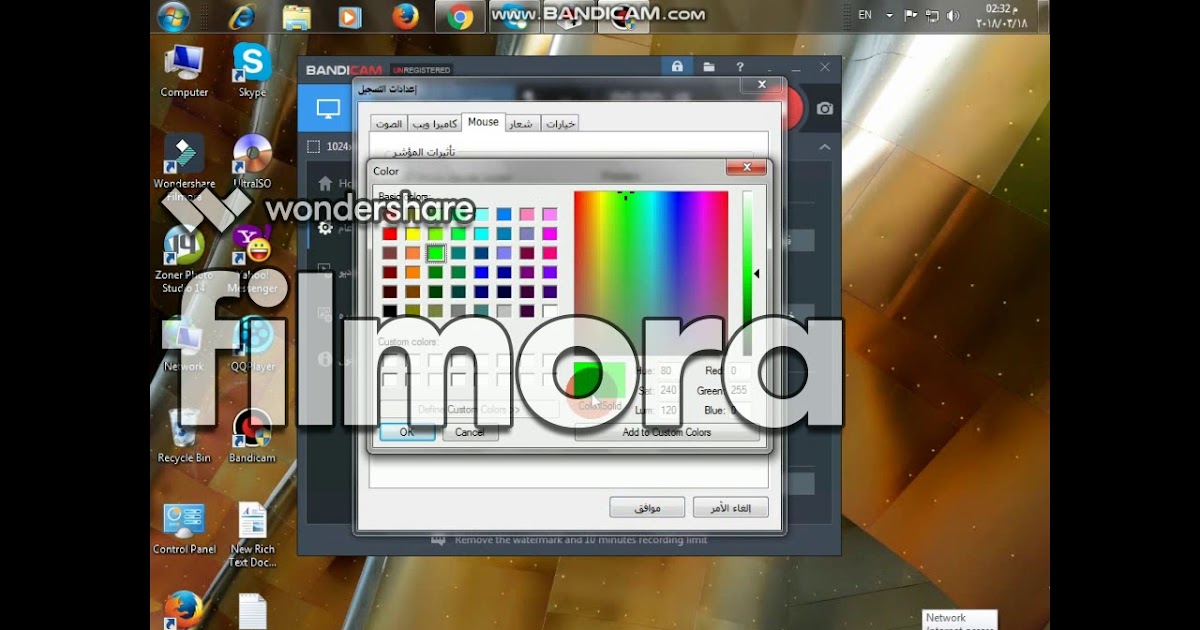The height and width of the screenshot is (630, 1200).
Task: Switch to the شعار tab
Action: pos(522,124)
